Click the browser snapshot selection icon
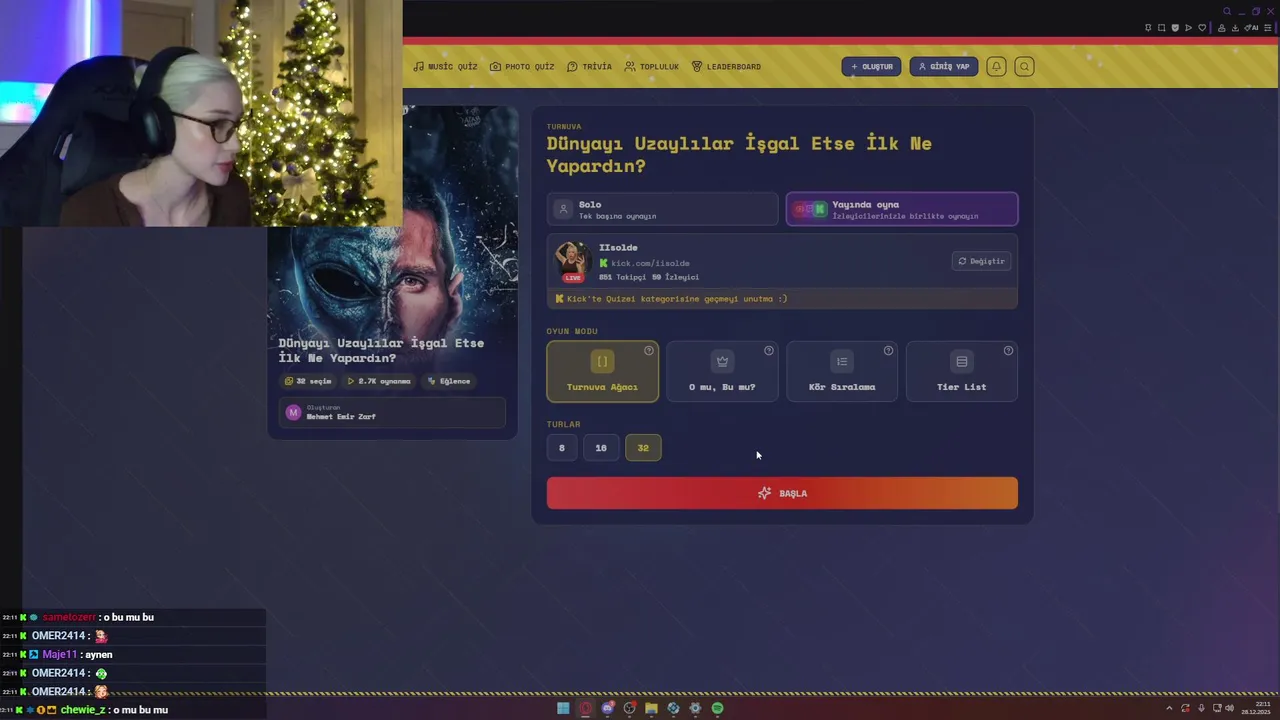This screenshot has height=720, width=1280. [1161, 27]
